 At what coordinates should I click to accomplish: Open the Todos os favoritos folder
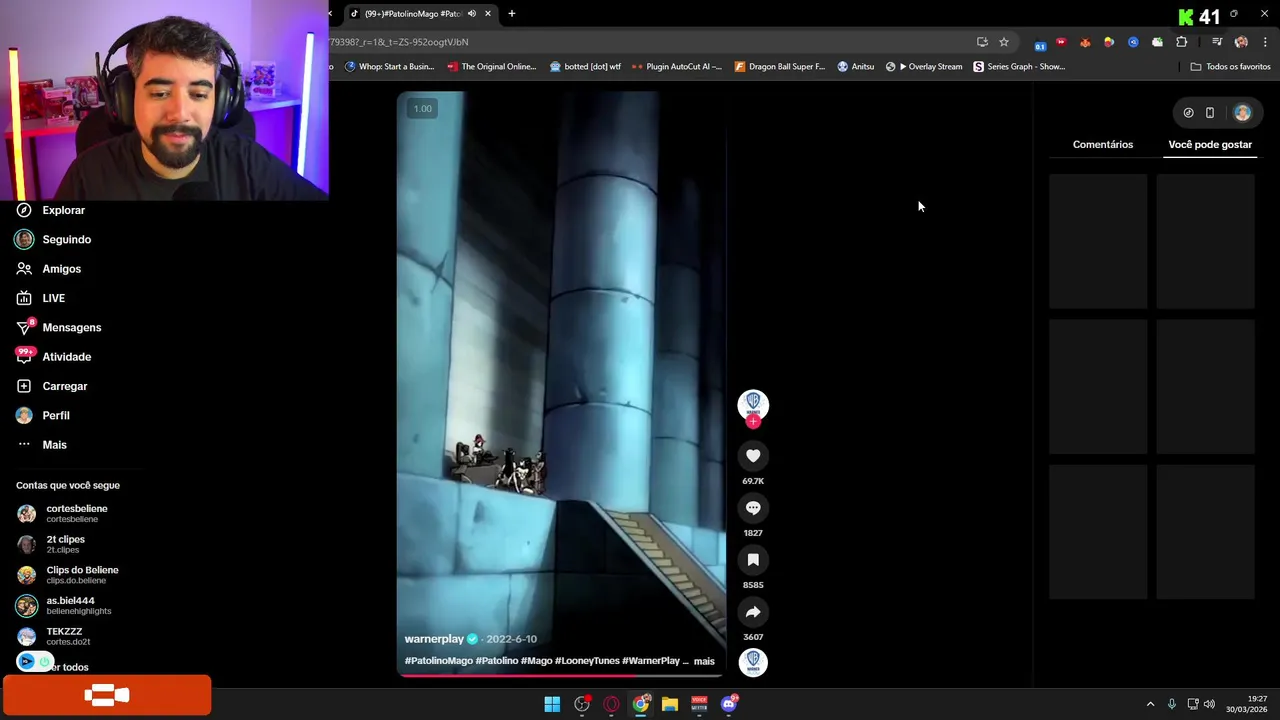(x=1230, y=67)
